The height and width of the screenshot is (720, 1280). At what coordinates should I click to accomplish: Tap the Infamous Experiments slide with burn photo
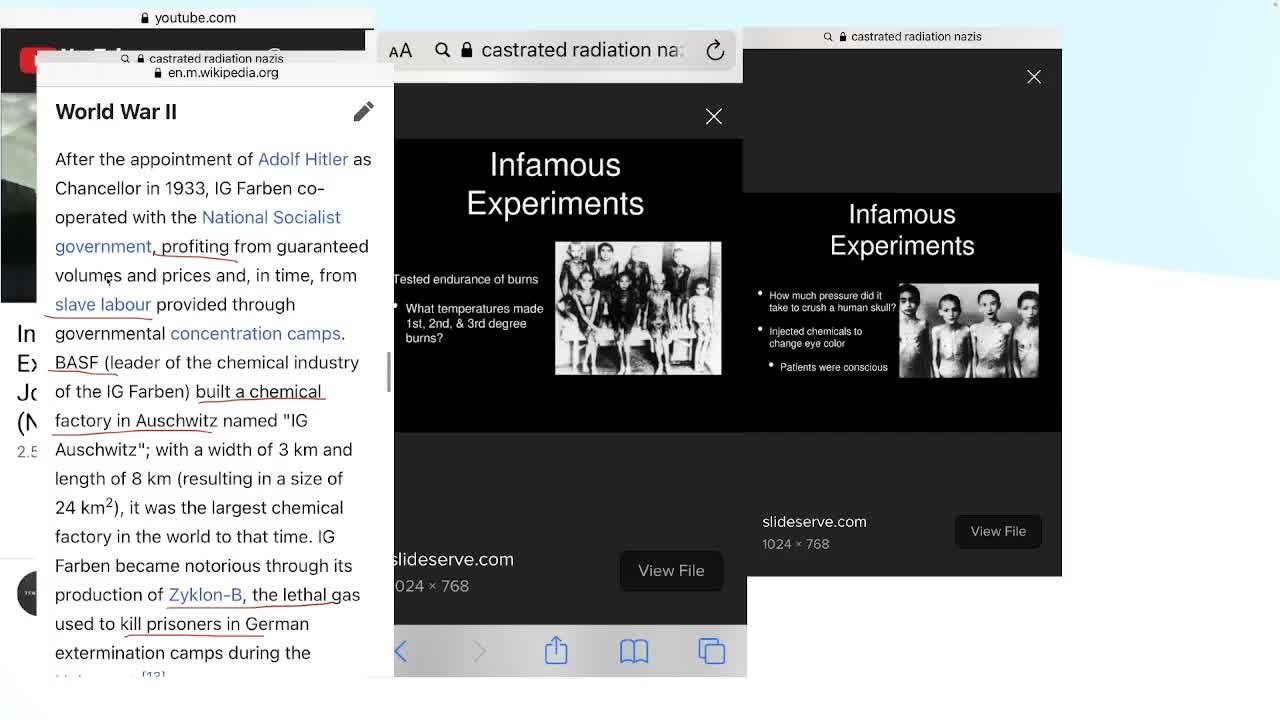(x=568, y=285)
